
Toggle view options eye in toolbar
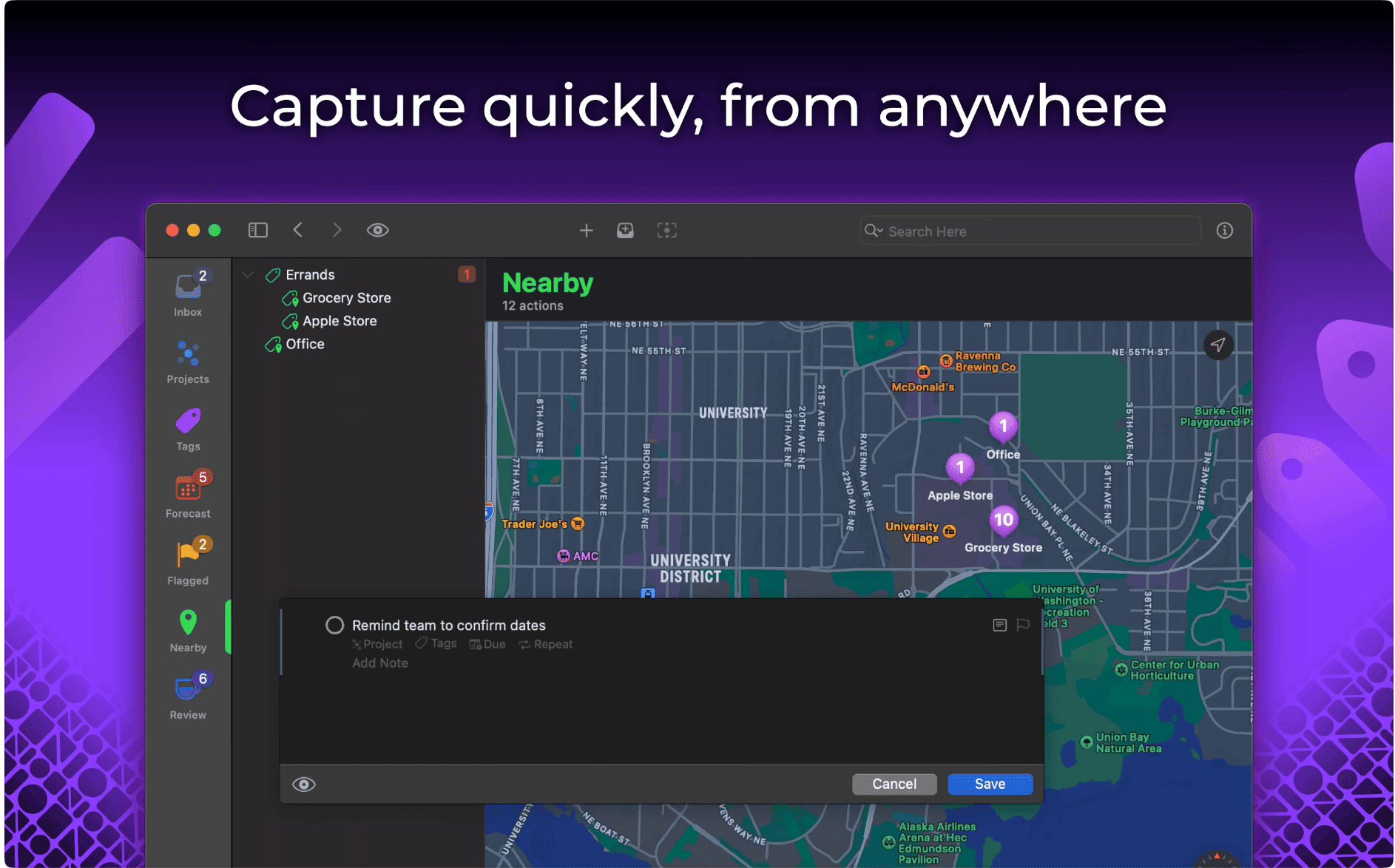[x=377, y=230]
